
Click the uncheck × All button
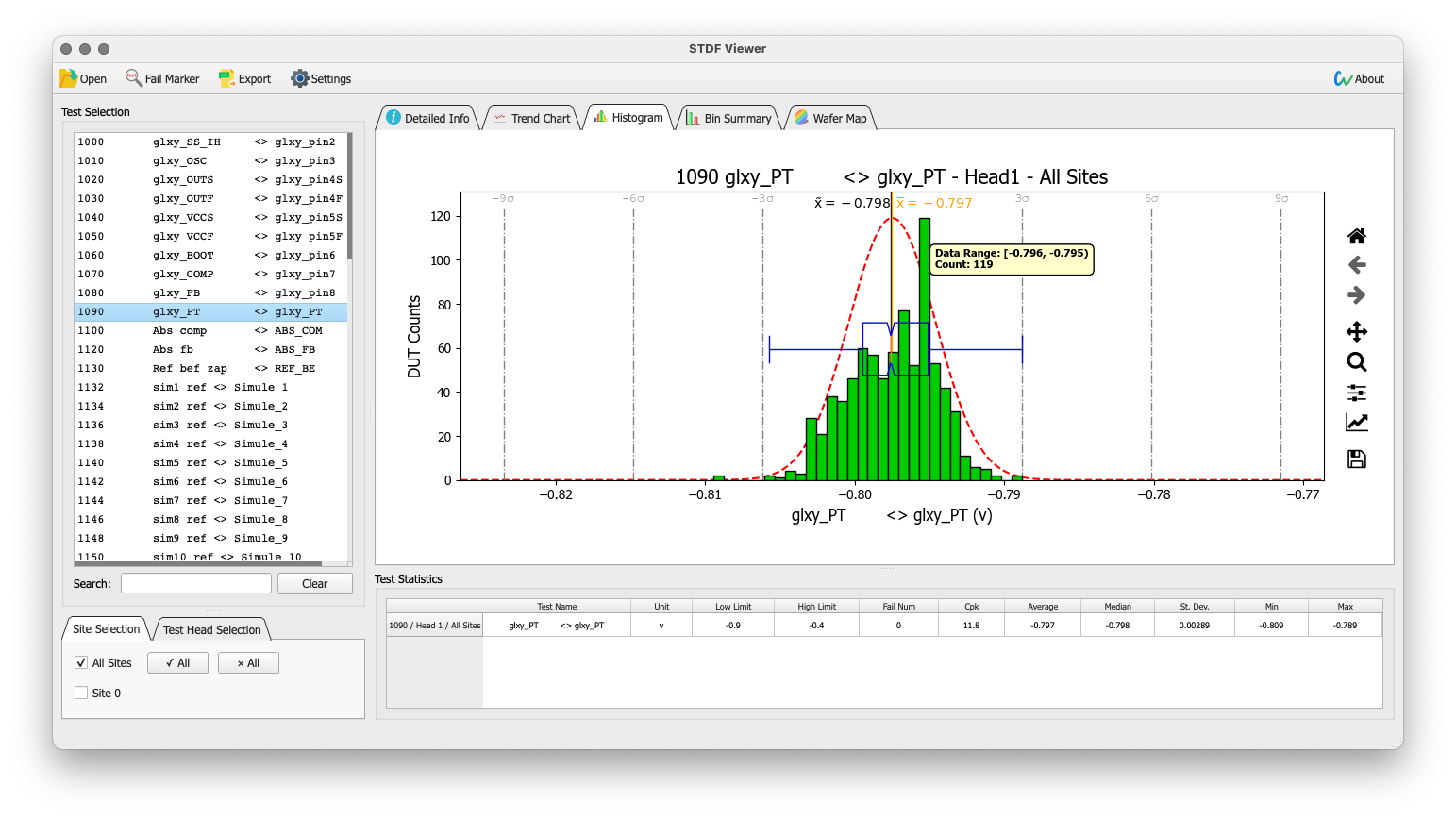tap(248, 663)
